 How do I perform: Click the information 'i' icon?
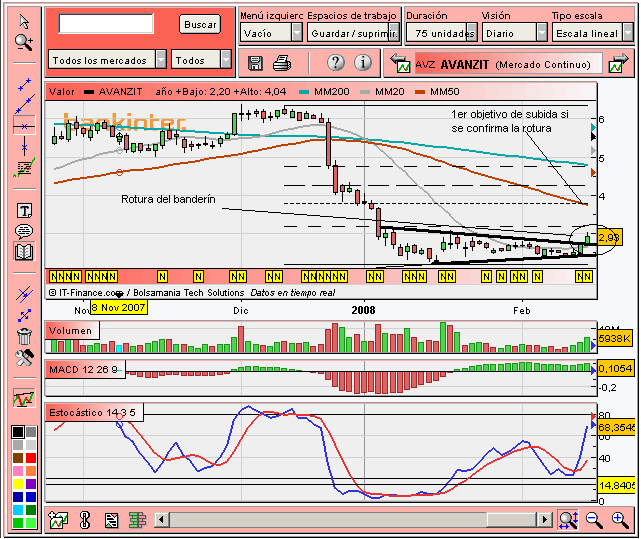(x=363, y=63)
